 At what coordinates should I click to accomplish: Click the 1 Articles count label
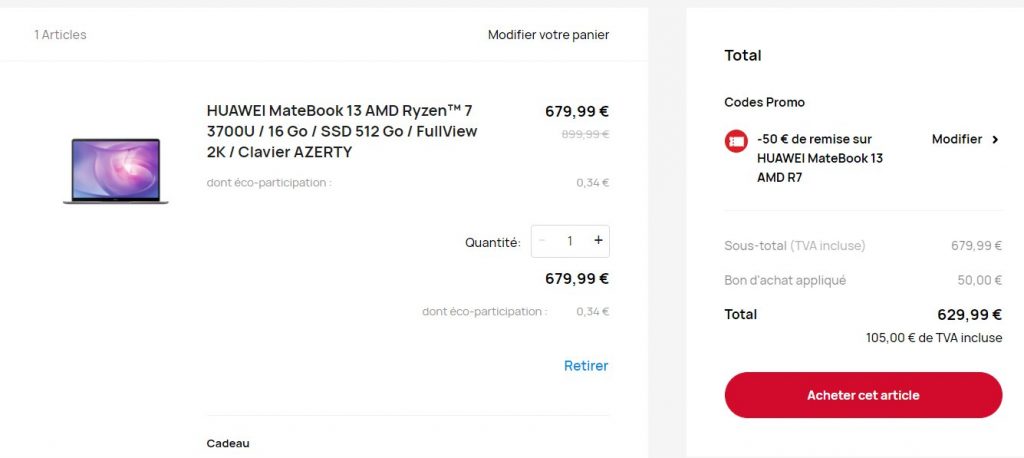coord(60,35)
